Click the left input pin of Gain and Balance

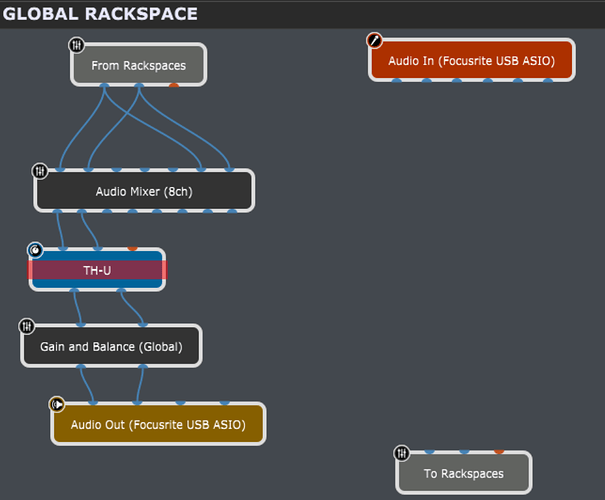(81, 324)
